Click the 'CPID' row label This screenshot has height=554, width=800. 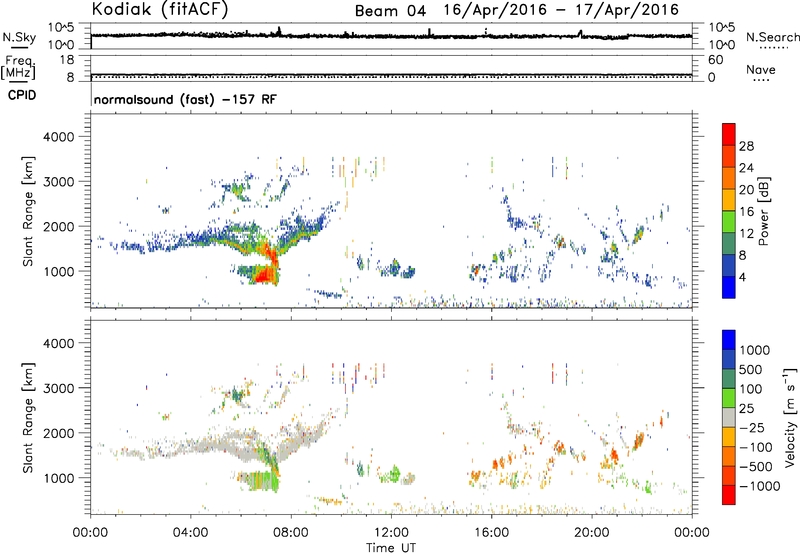coord(22,95)
